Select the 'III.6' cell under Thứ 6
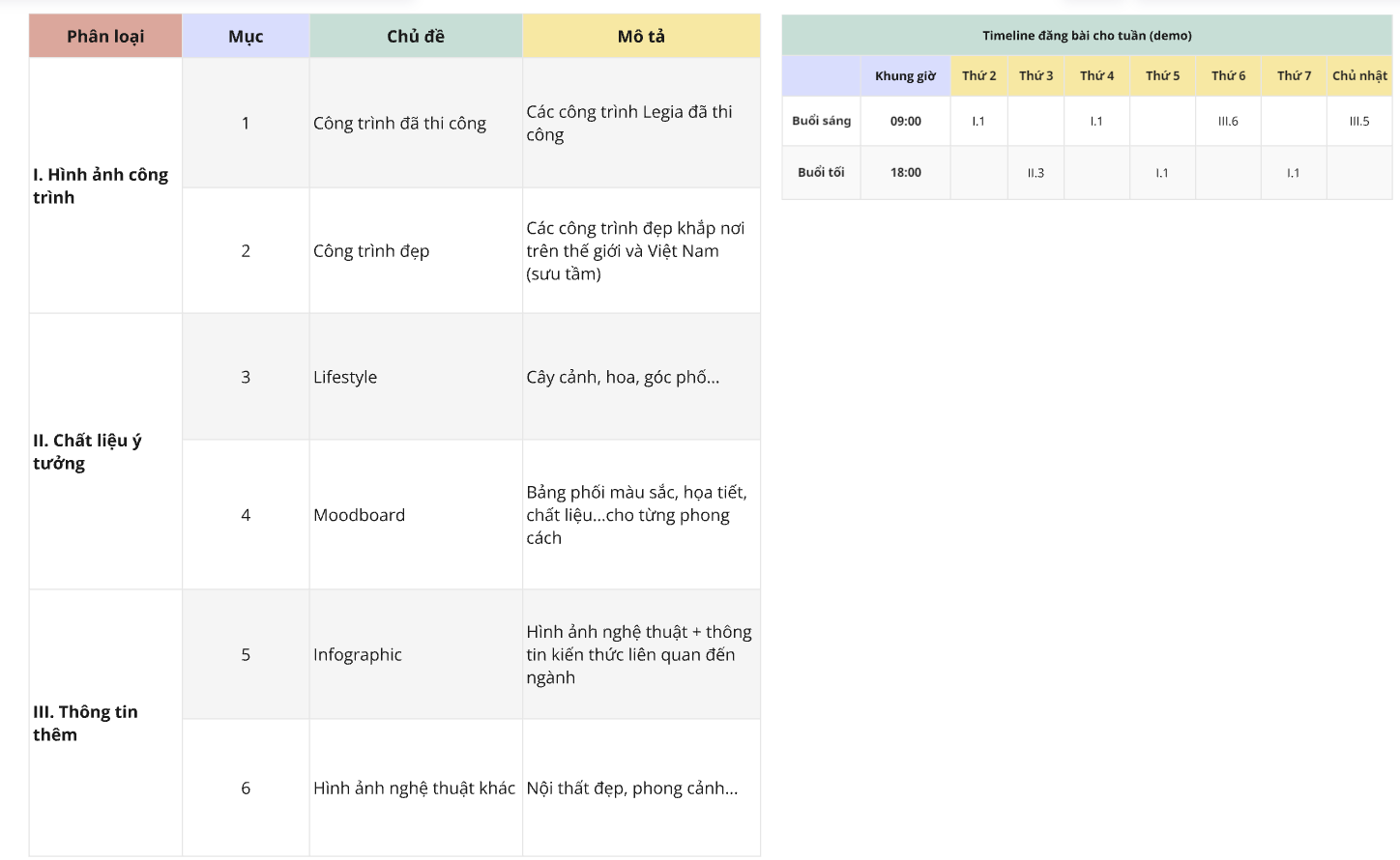Viewport: 1400px width, 860px height. (1228, 121)
